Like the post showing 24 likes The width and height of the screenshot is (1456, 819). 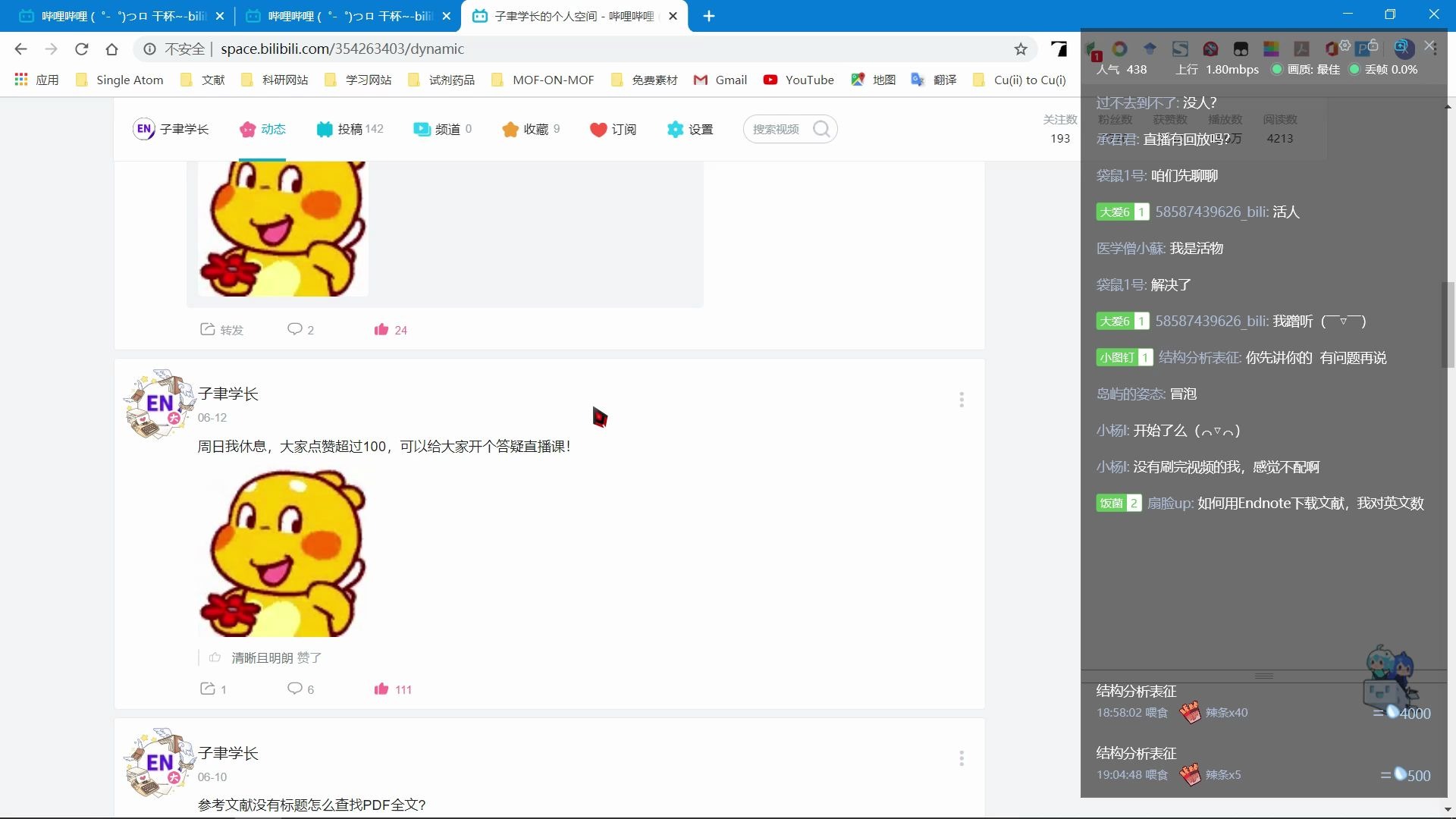381,329
